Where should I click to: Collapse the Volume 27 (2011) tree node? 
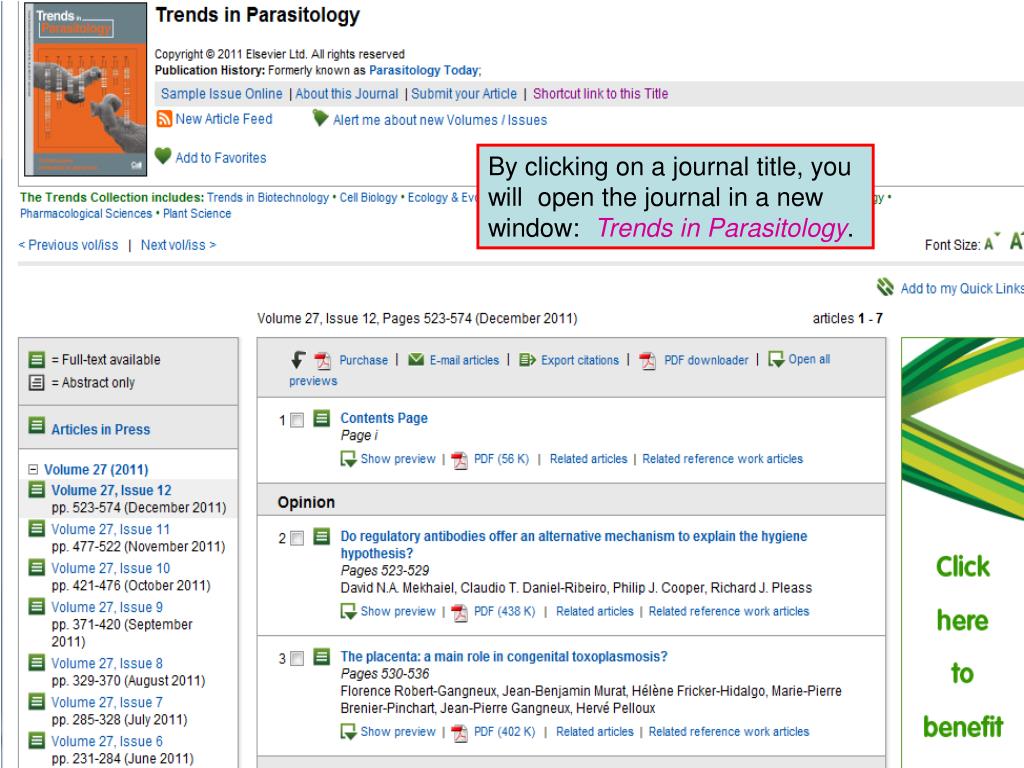[x=33, y=469]
